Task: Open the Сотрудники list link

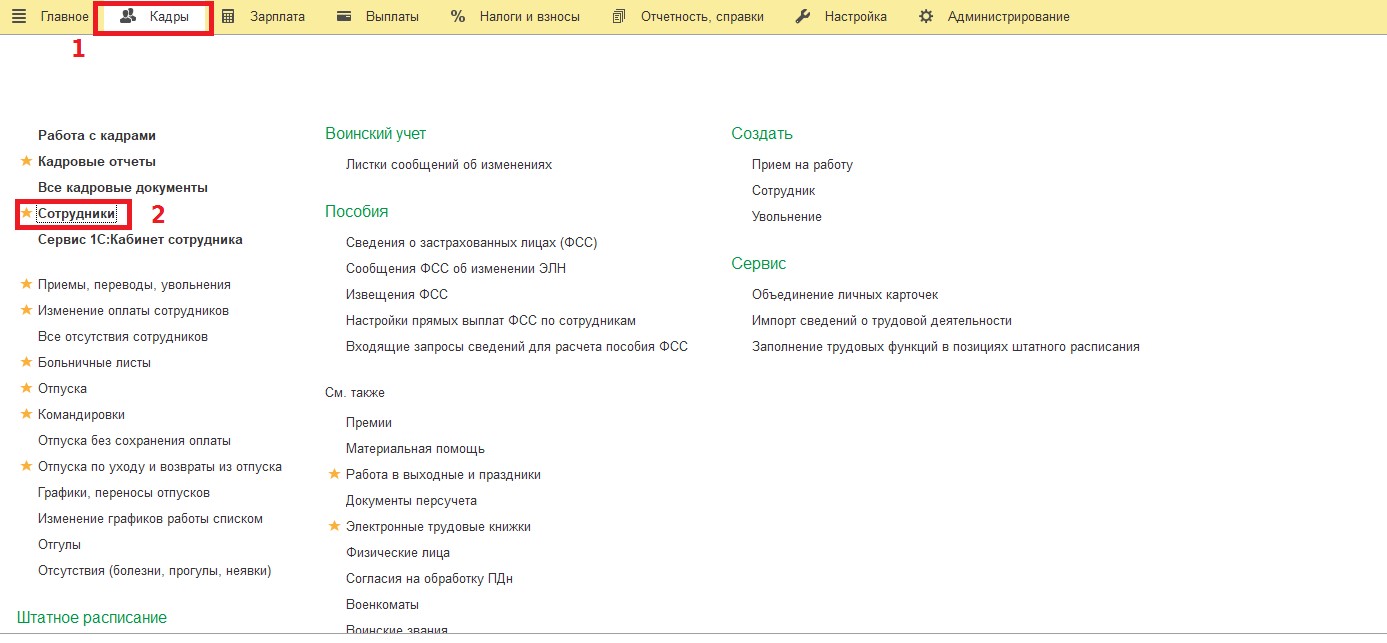Action: click(77, 213)
